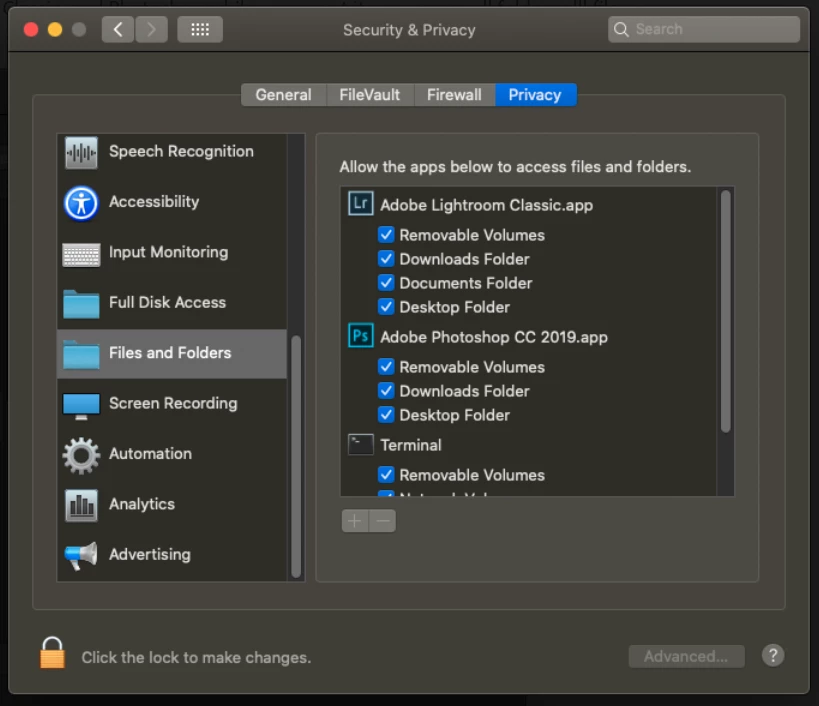Viewport: 819px width, 706px height.
Task: Select the Screen Recording category
Action: (x=172, y=404)
